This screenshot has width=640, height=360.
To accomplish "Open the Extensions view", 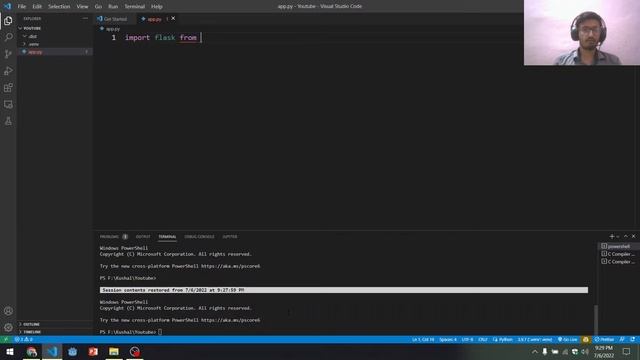I will (8, 88).
